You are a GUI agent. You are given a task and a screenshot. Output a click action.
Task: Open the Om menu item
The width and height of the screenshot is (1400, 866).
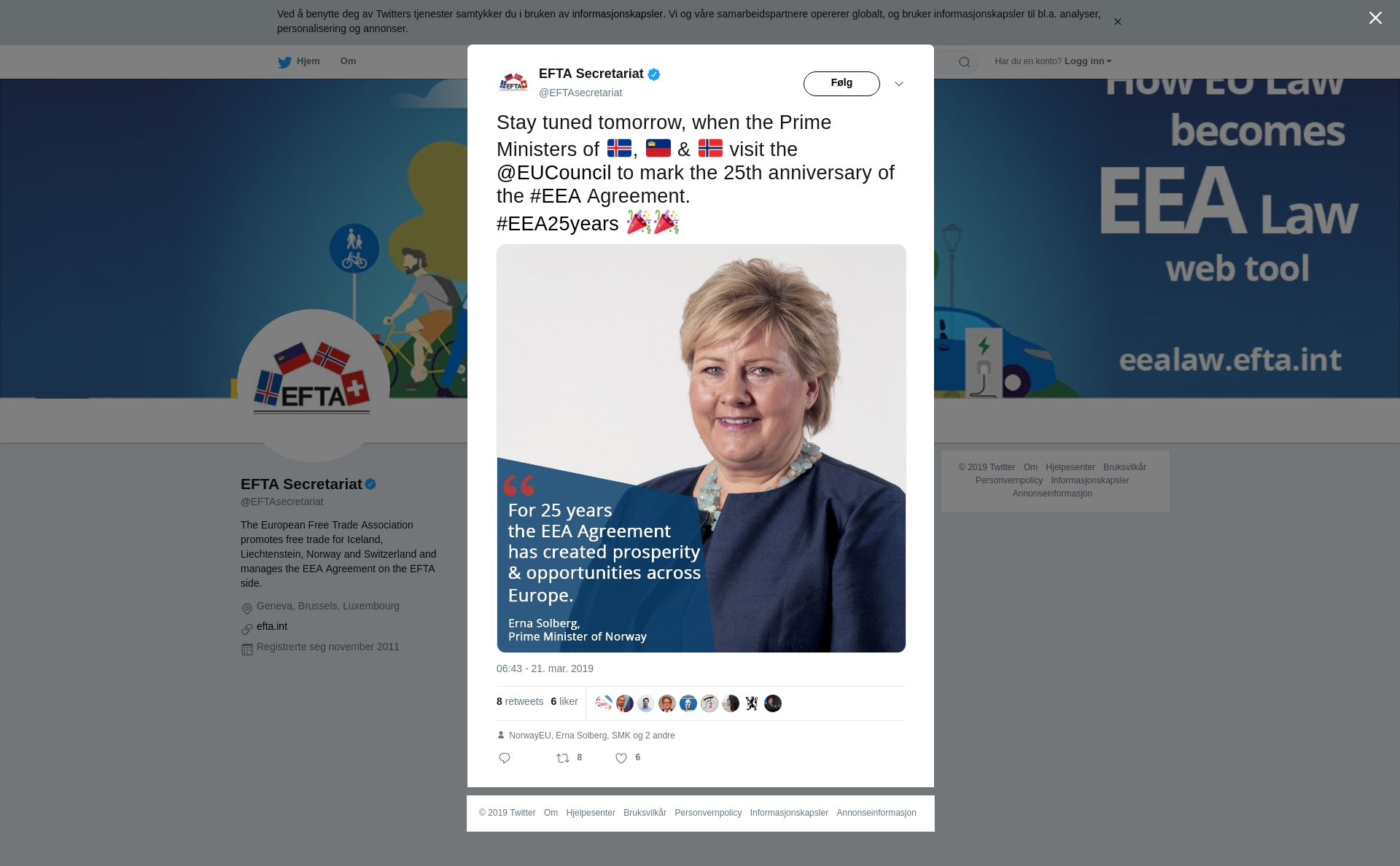coord(348,61)
